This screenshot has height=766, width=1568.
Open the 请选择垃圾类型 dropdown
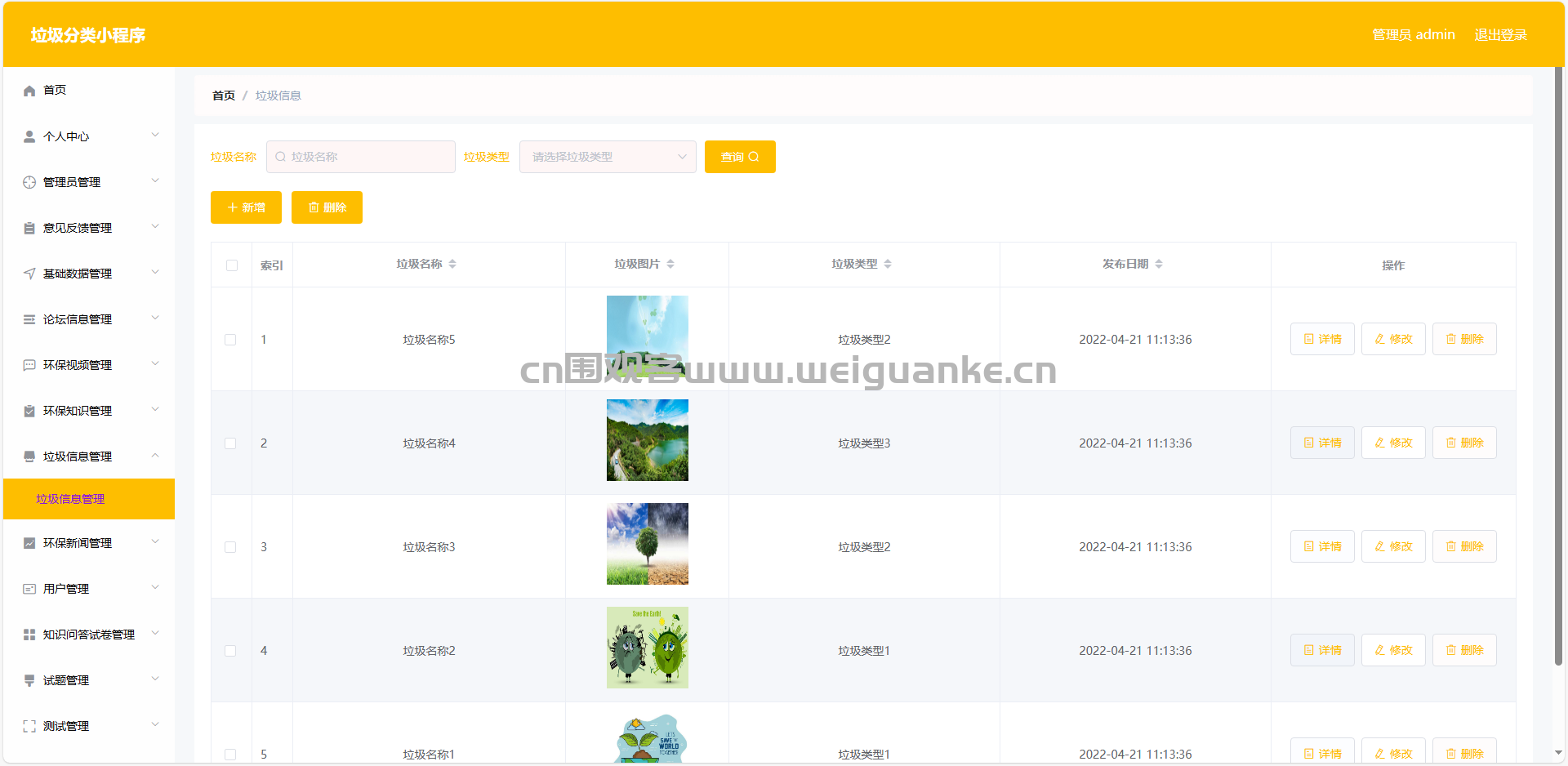(x=608, y=157)
